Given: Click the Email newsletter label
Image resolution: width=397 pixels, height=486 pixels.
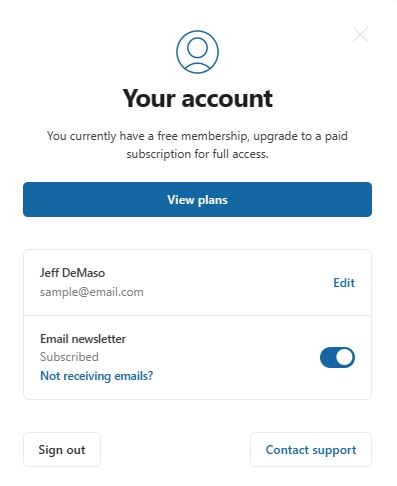Looking at the screenshot, I should pyautogui.click(x=83, y=339).
